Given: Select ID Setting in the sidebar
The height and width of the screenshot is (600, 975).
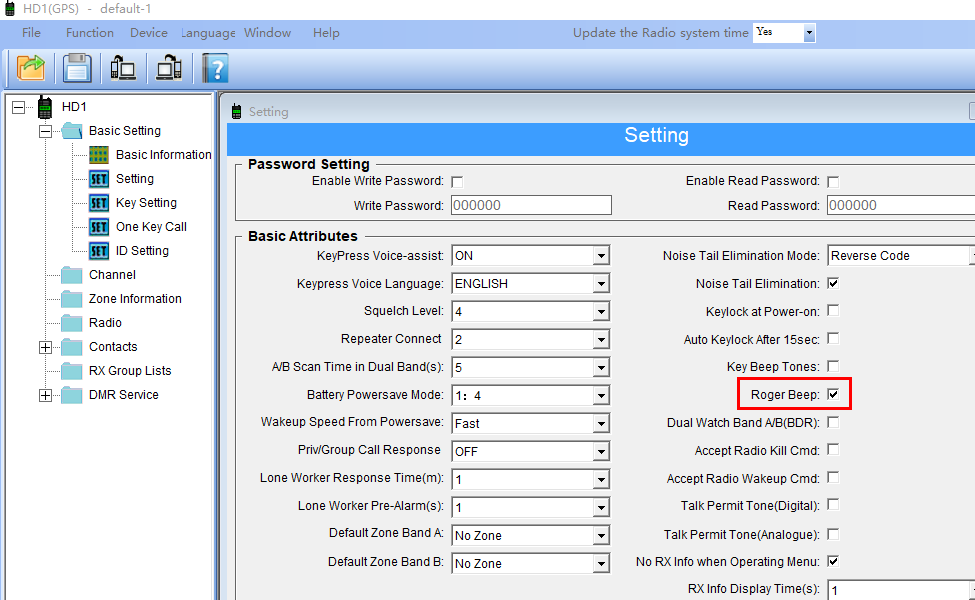Looking at the screenshot, I should click(x=142, y=251).
